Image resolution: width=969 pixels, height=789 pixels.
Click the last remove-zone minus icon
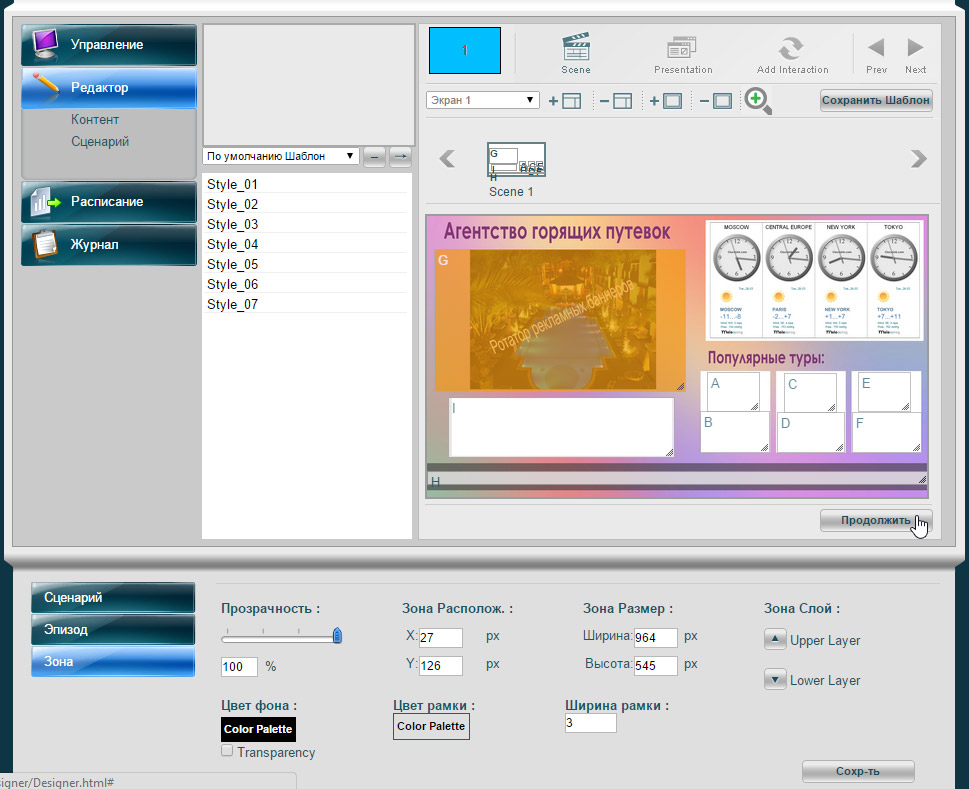716,101
